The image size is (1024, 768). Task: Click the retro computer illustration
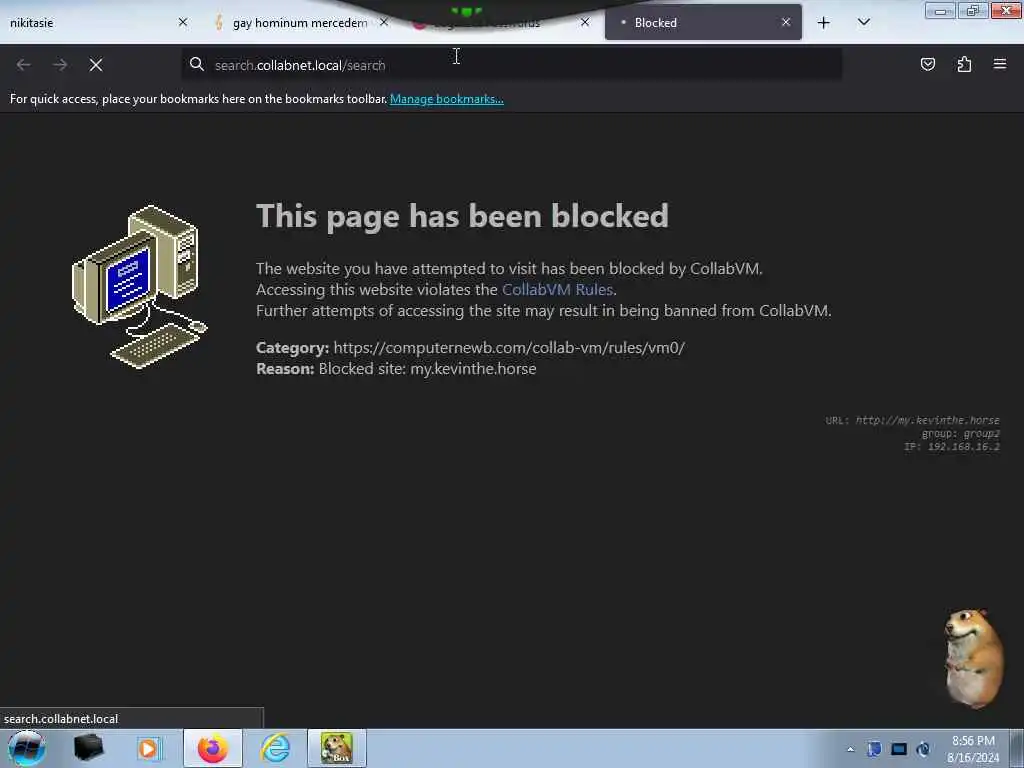point(139,287)
